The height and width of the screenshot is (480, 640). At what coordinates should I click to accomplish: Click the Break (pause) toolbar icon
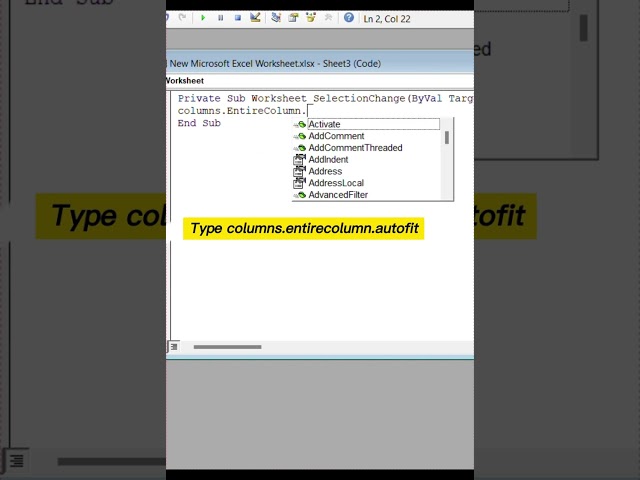pos(220,18)
